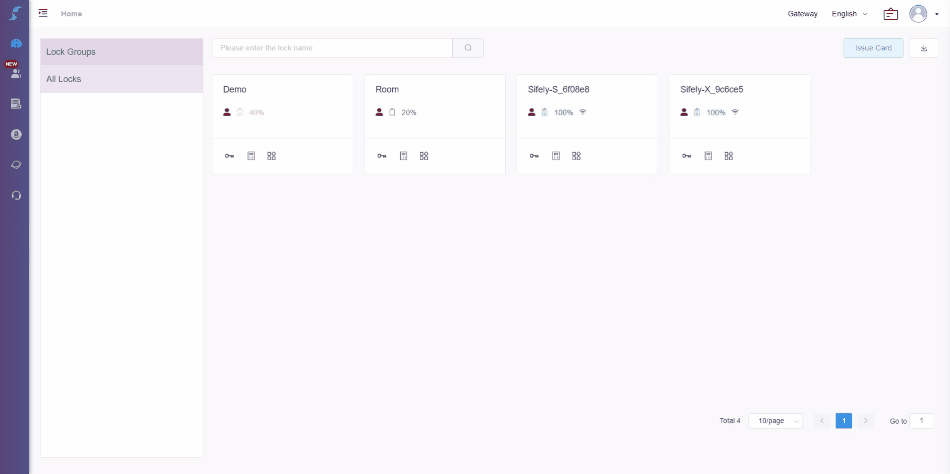Click the key icon on Sifely-S_6f08e8 card

tap(534, 156)
